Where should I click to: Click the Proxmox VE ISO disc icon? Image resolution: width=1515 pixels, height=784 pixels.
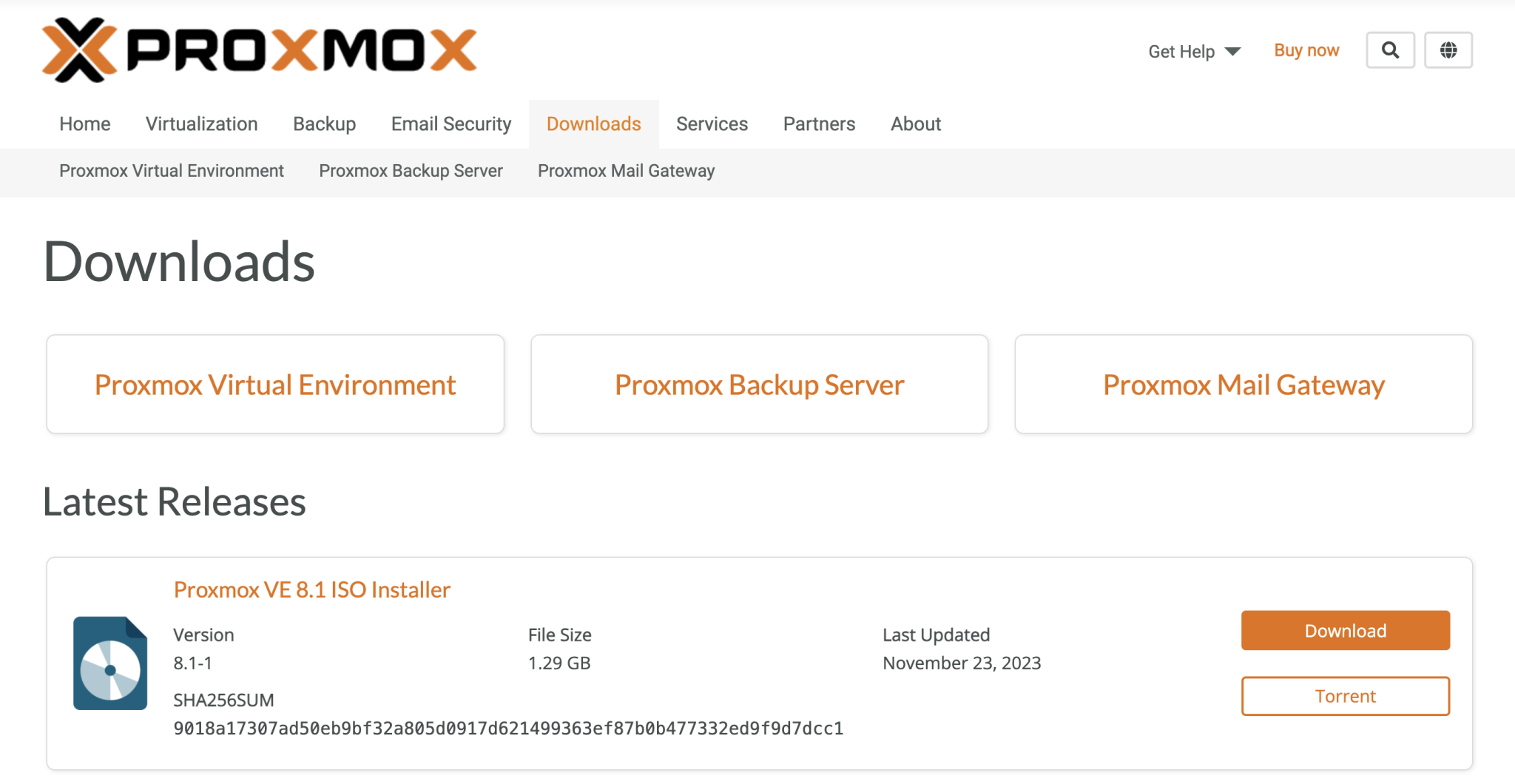109,662
